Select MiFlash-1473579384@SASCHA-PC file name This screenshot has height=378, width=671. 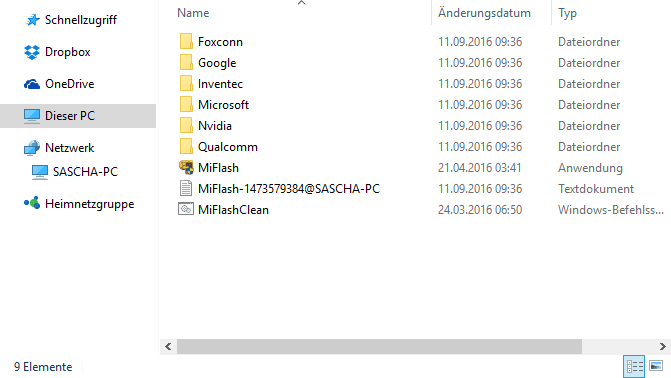289,188
